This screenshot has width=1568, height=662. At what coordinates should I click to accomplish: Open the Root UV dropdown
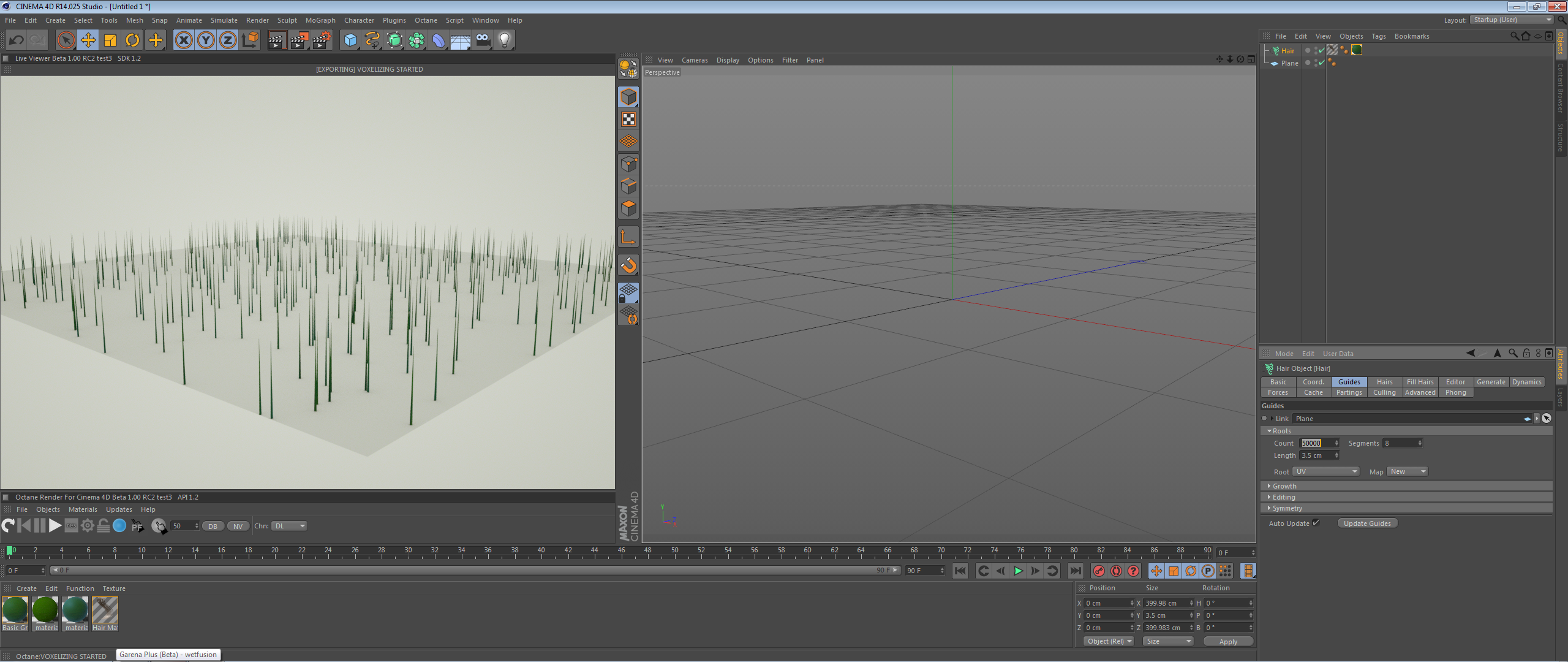click(x=1326, y=471)
